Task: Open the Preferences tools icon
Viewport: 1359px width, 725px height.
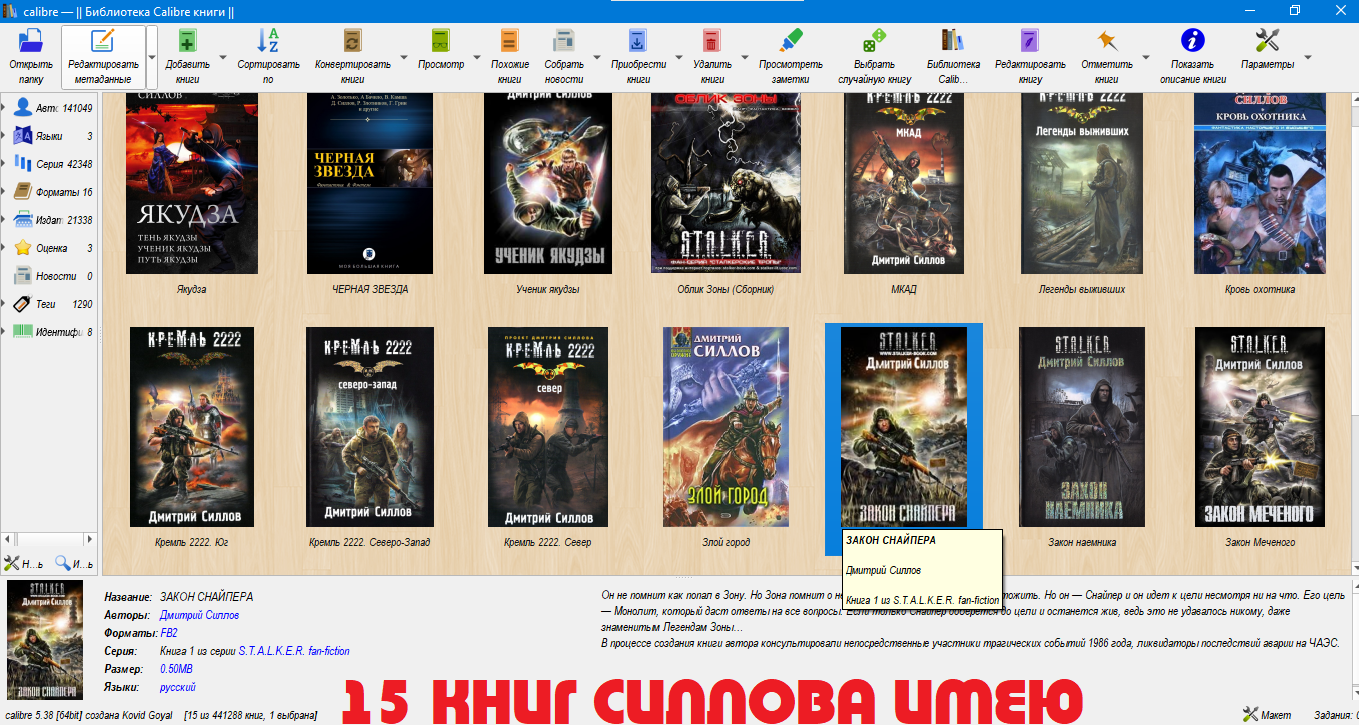Action: [x=1267, y=41]
